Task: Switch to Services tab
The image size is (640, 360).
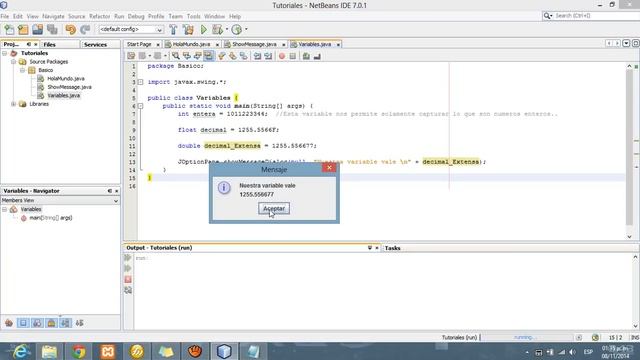Action: pos(95,44)
